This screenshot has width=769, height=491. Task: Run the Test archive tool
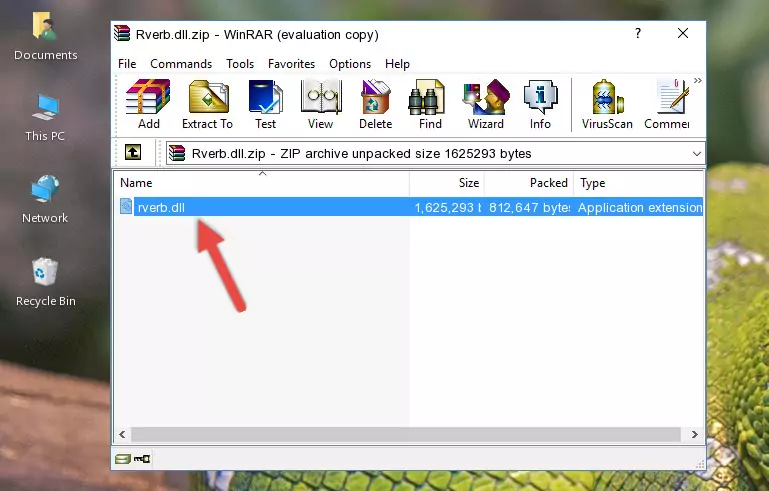(x=265, y=104)
